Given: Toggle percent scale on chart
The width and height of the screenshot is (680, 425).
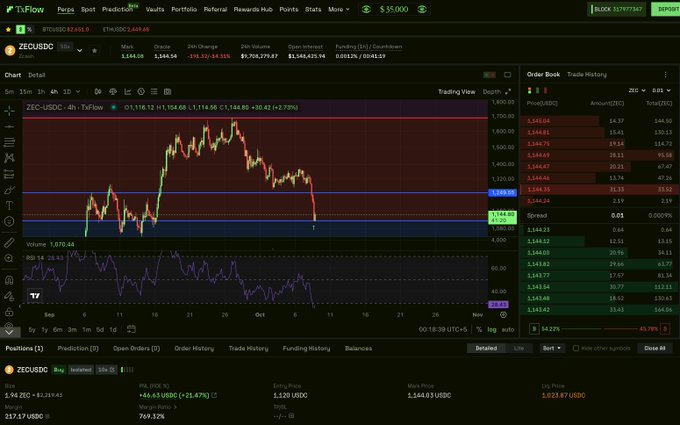Looking at the screenshot, I should [x=479, y=329].
